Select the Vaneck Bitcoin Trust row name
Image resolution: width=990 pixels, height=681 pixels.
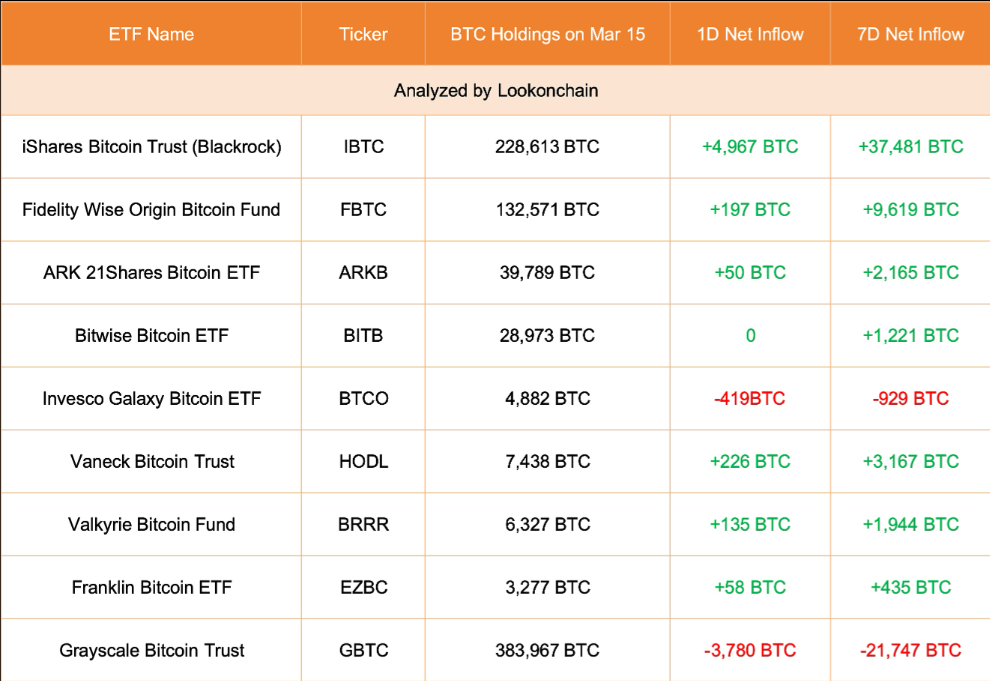[x=152, y=462]
